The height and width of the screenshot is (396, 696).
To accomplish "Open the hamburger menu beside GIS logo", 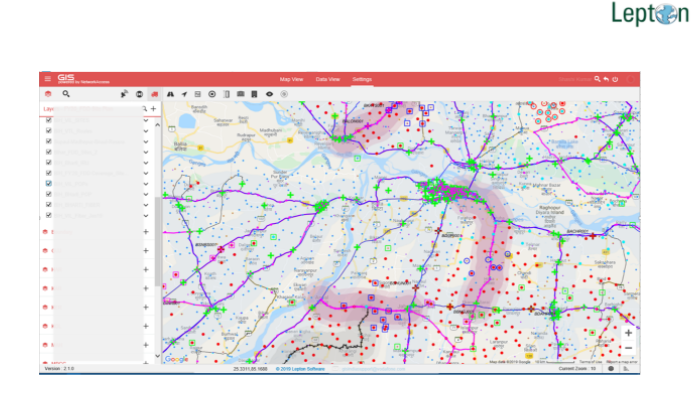I will [47, 79].
